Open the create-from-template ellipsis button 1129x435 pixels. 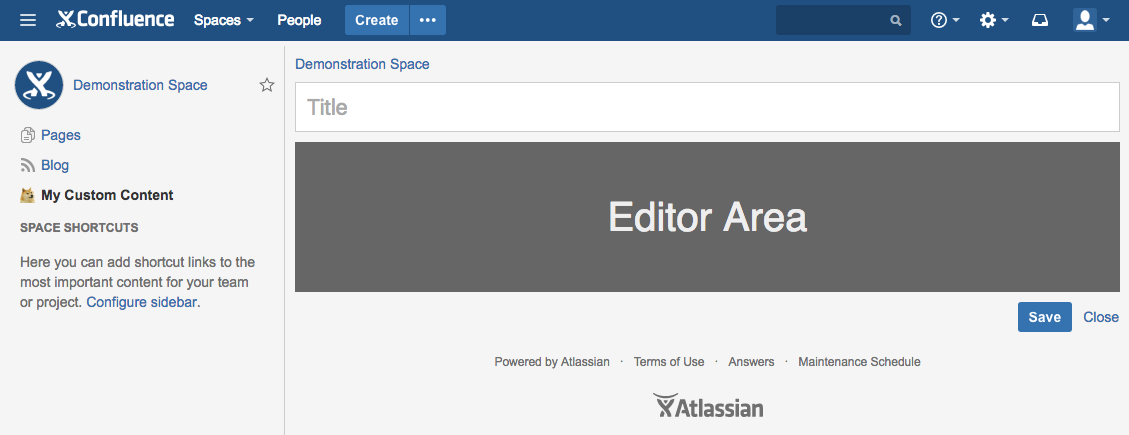pos(428,20)
